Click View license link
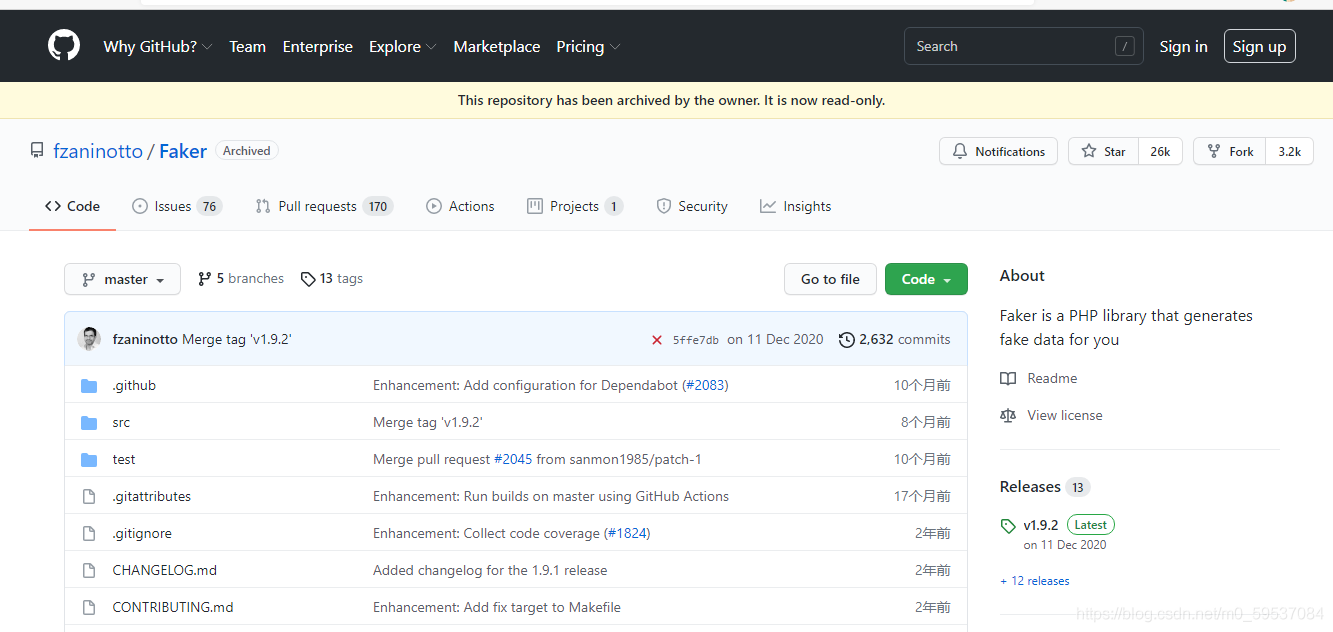Image resolution: width=1333 pixels, height=632 pixels. 1051,416
